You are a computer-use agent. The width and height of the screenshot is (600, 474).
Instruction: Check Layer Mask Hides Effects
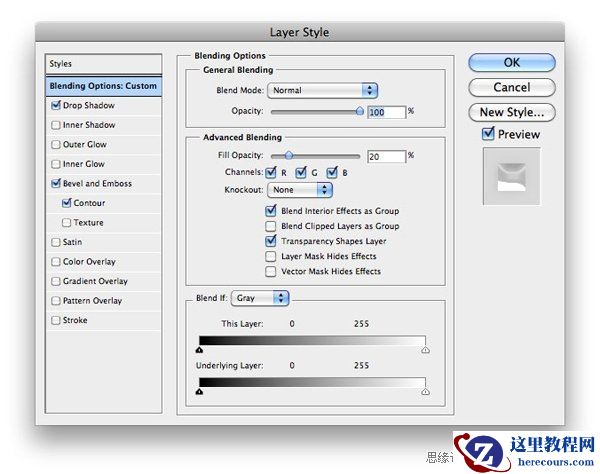click(271, 256)
